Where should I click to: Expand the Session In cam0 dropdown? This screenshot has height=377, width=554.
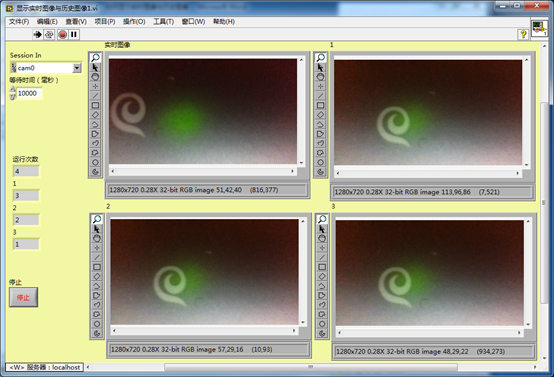pyautogui.click(x=77, y=68)
